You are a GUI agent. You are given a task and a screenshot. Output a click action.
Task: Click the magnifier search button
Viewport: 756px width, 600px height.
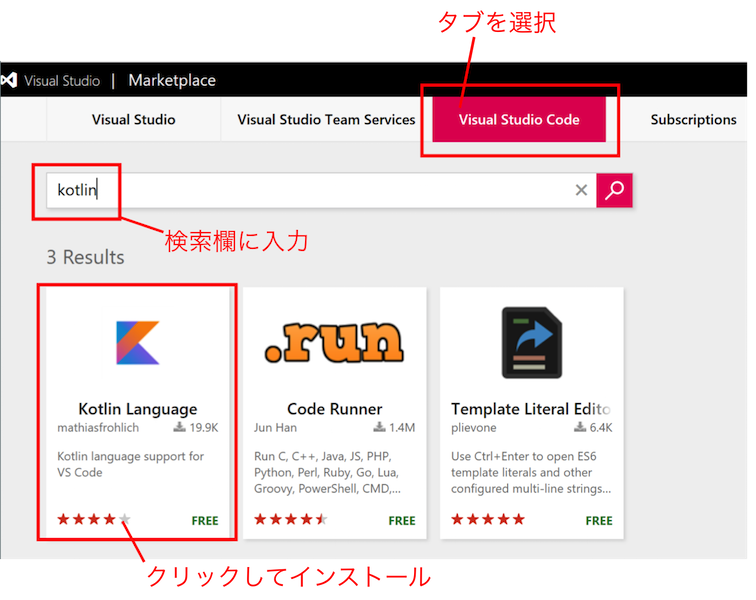[x=614, y=190]
